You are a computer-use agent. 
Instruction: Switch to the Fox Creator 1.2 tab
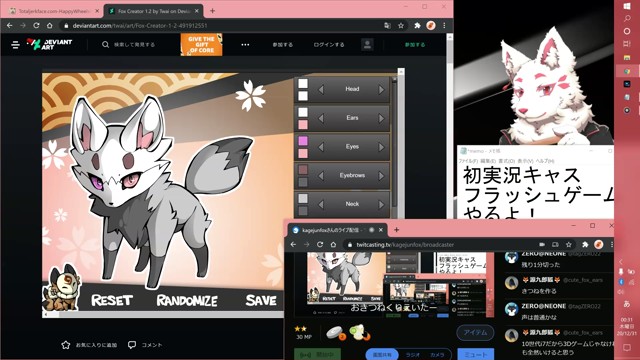(154, 11)
